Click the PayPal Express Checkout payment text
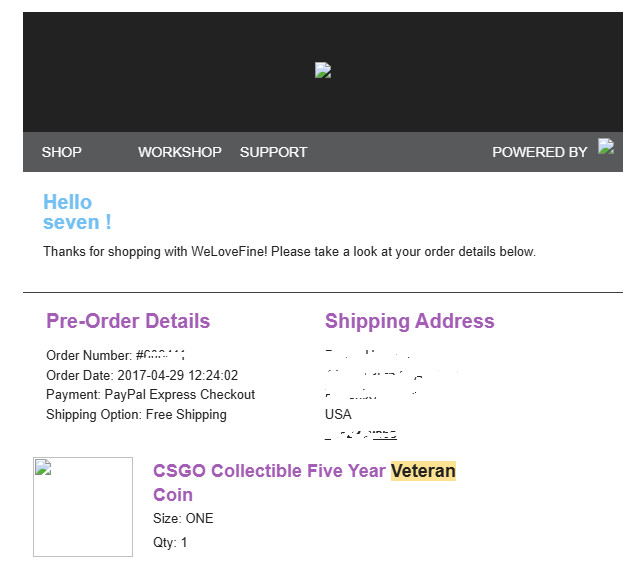 [x=180, y=394]
